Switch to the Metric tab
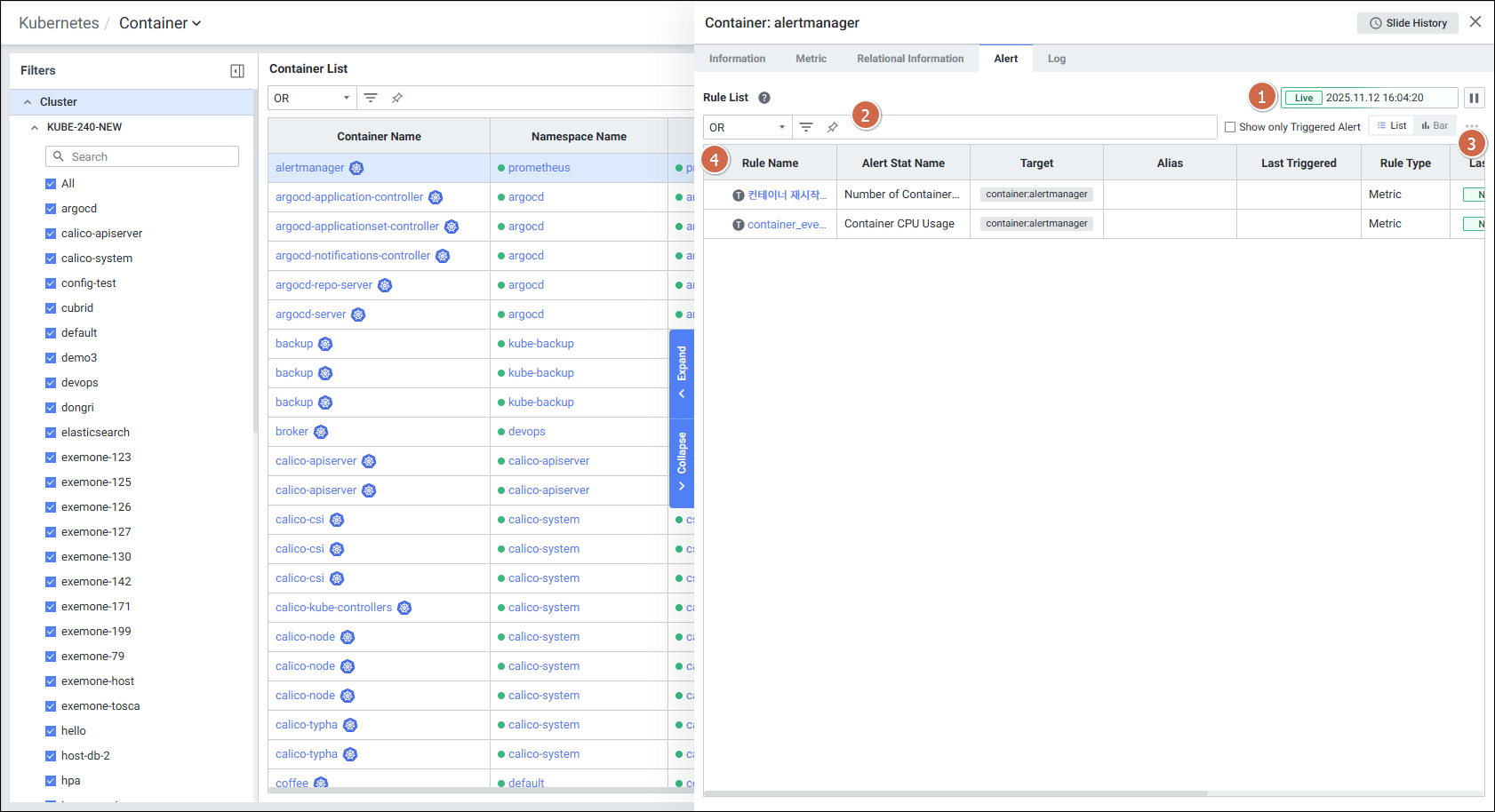The width and height of the screenshot is (1495, 812). 811,59
